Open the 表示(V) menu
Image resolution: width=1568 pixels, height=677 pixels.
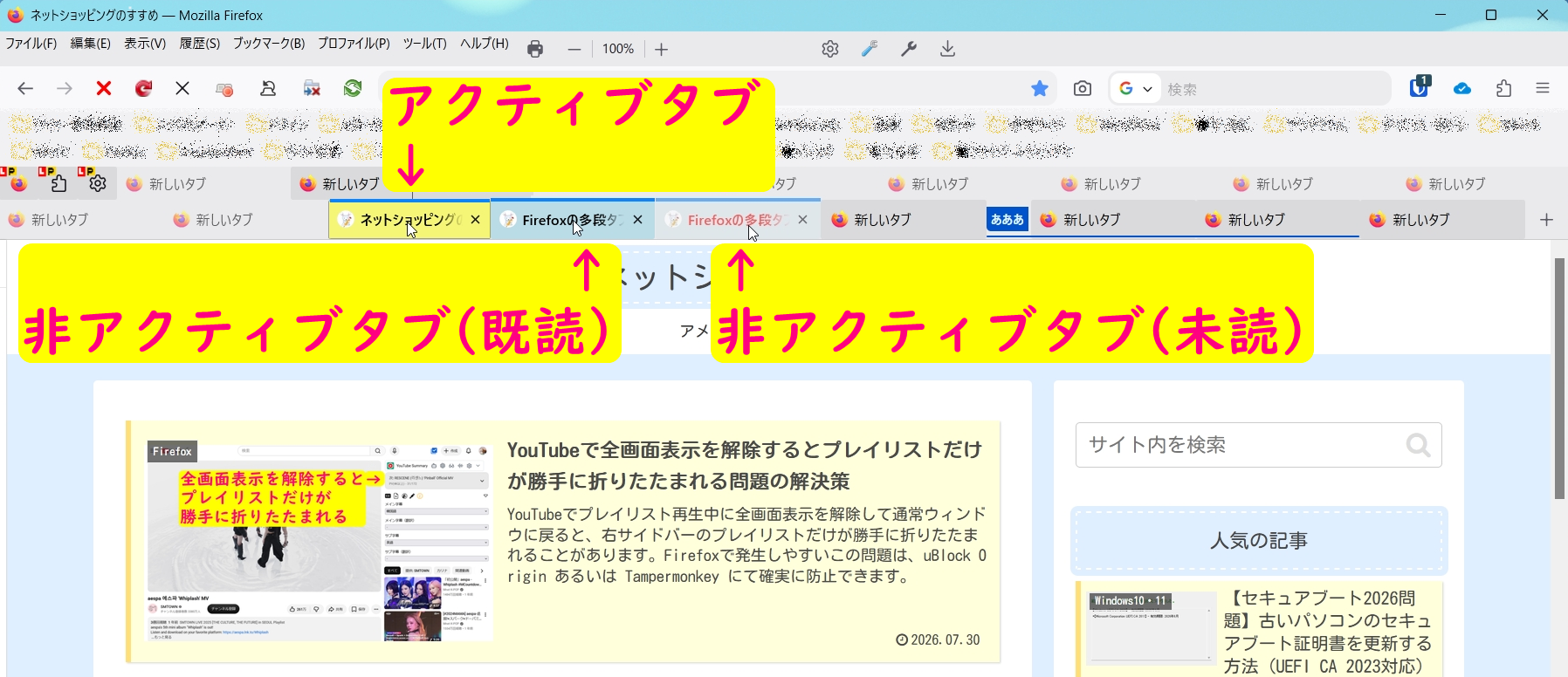click(x=144, y=43)
